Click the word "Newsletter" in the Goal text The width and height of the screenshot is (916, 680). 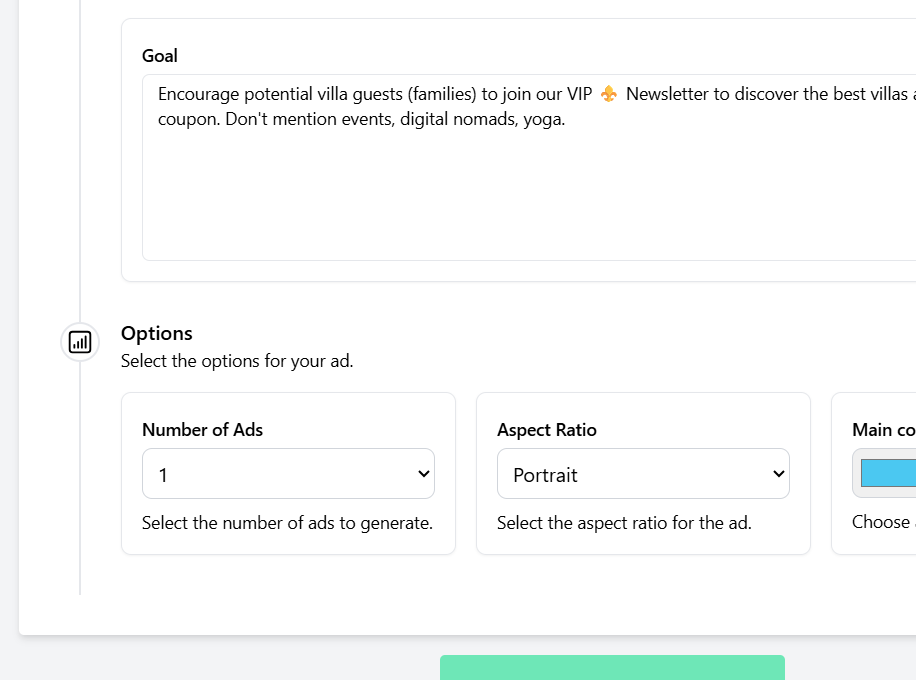667,95
